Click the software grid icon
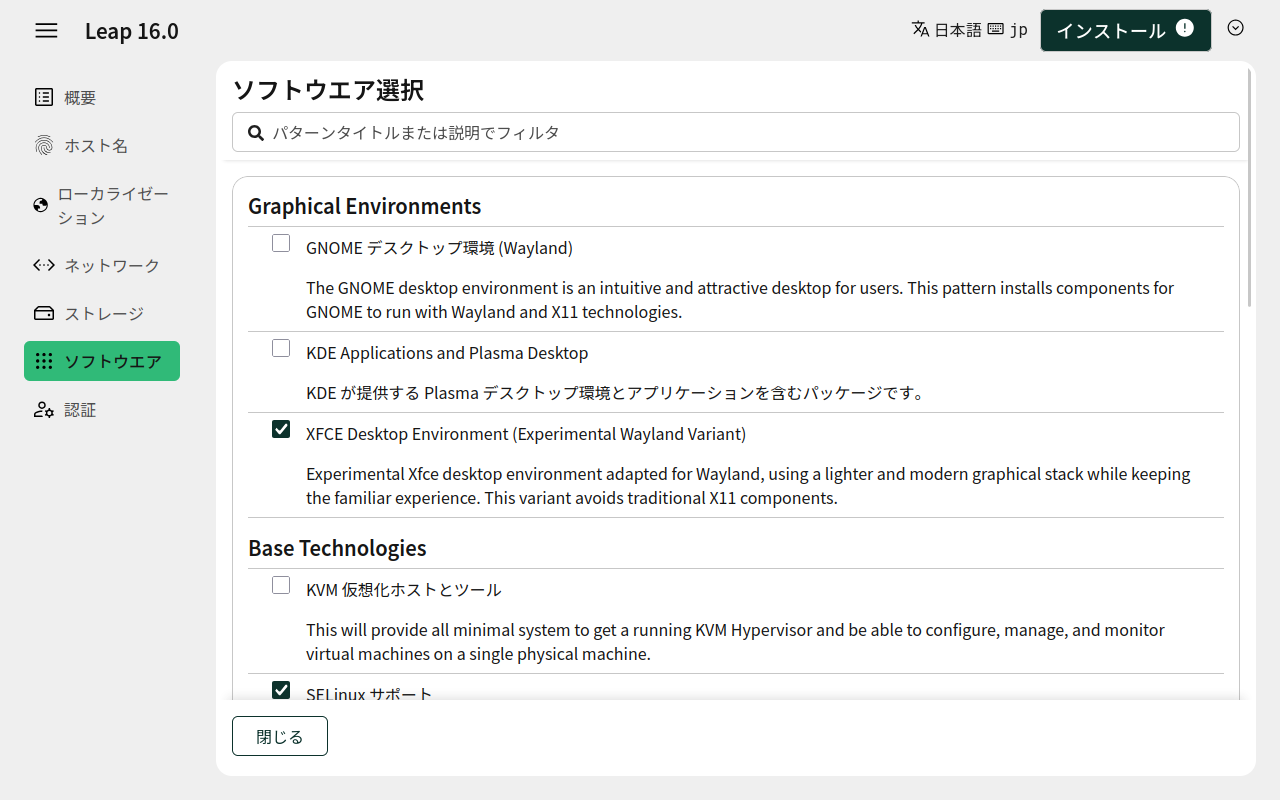 point(44,361)
